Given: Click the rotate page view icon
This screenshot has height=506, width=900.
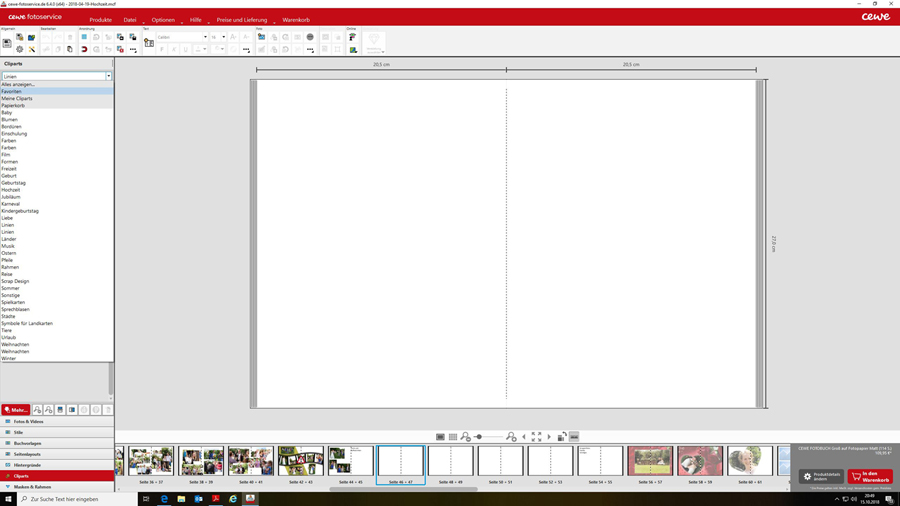Looking at the screenshot, I should [x=562, y=437].
